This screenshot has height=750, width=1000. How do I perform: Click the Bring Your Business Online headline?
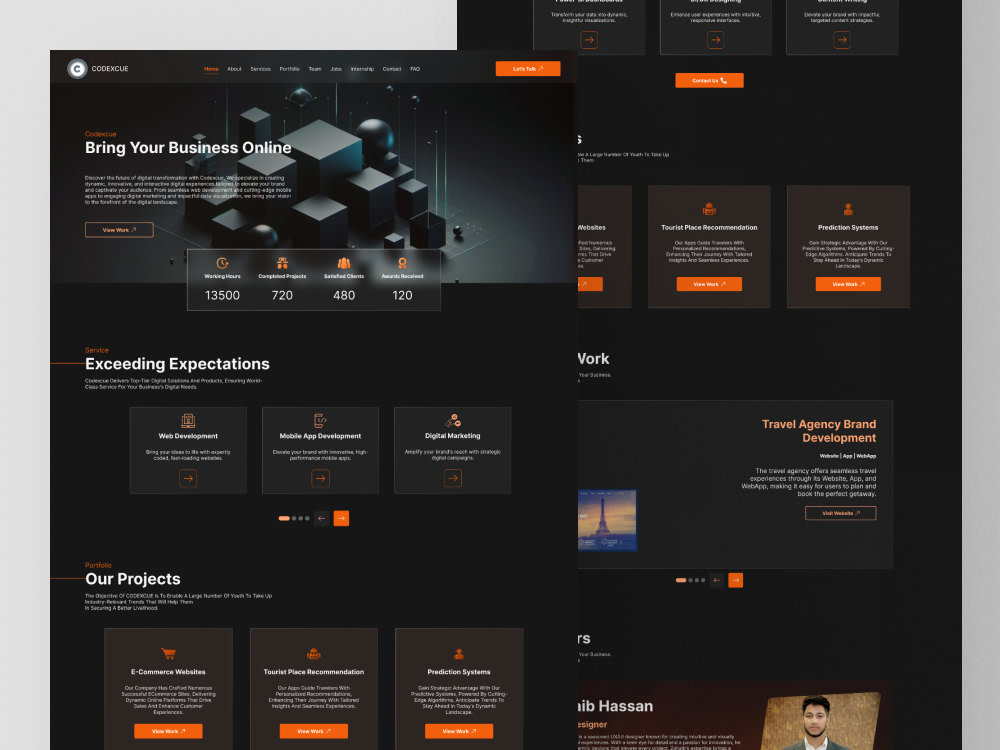pyautogui.click(x=188, y=148)
